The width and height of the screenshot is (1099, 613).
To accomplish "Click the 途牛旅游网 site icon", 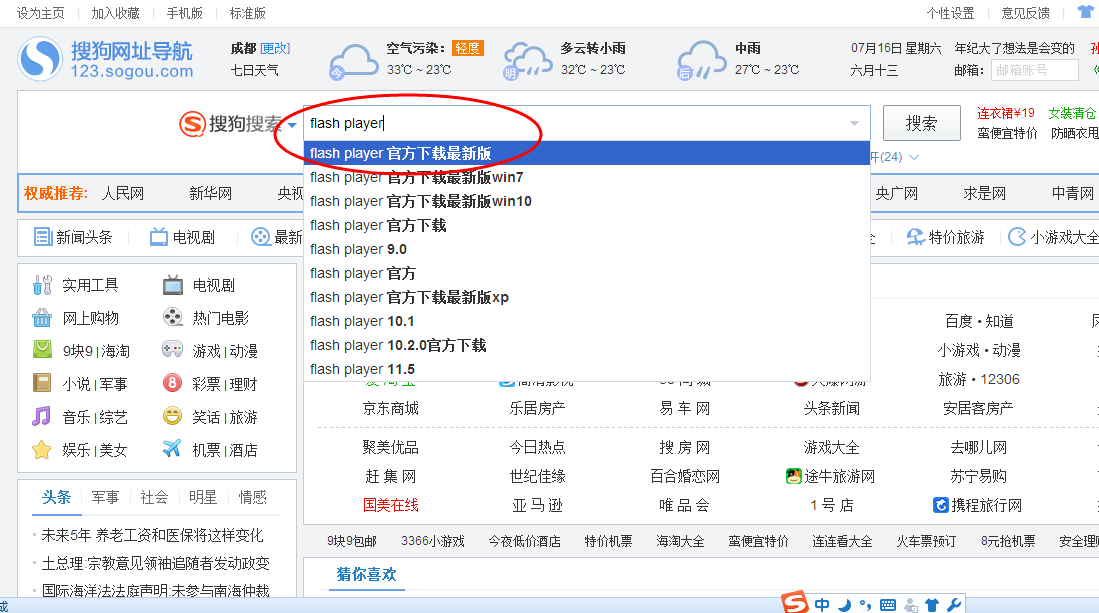I will [793, 476].
